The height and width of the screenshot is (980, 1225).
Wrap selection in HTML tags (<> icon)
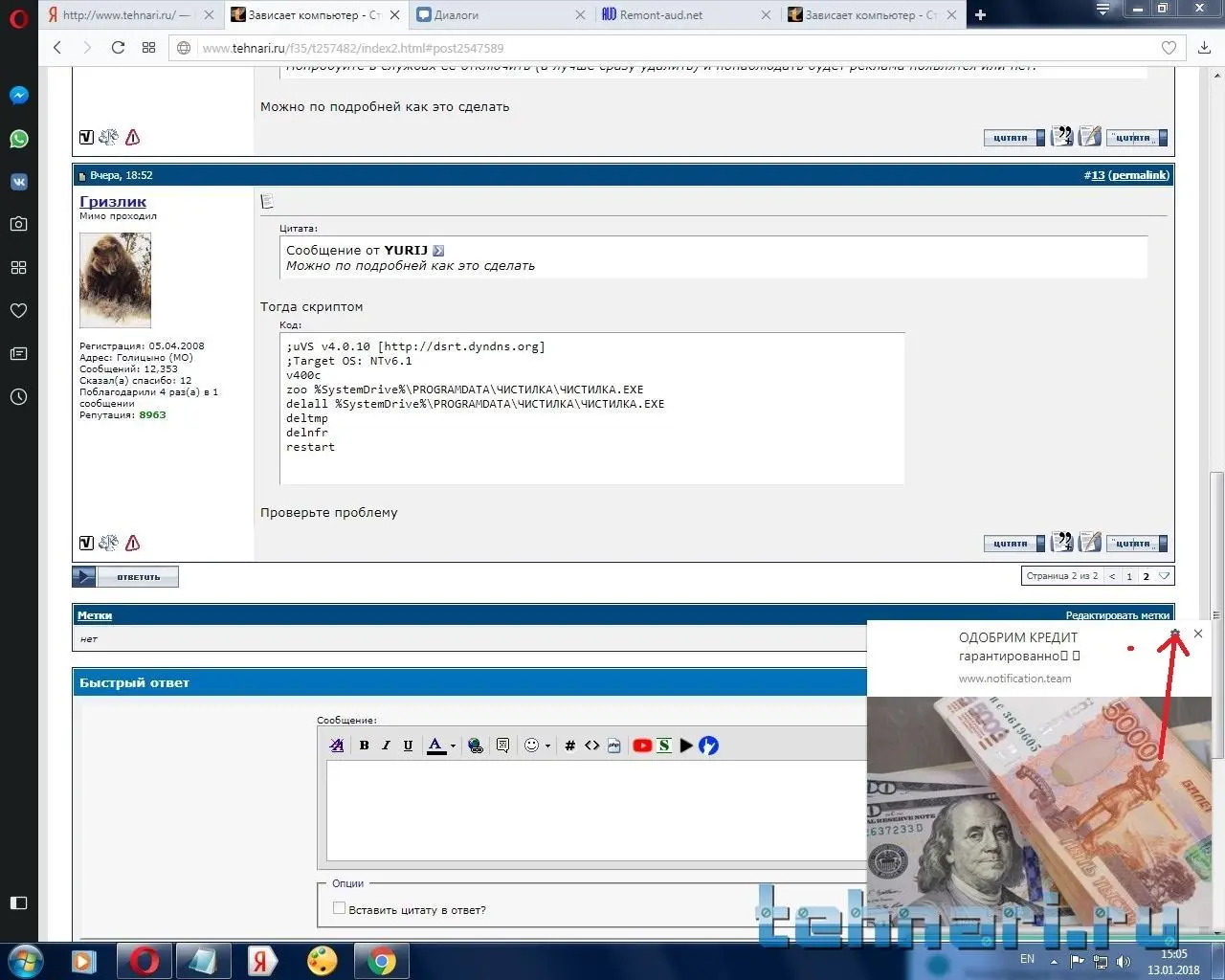pyautogui.click(x=591, y=746)
